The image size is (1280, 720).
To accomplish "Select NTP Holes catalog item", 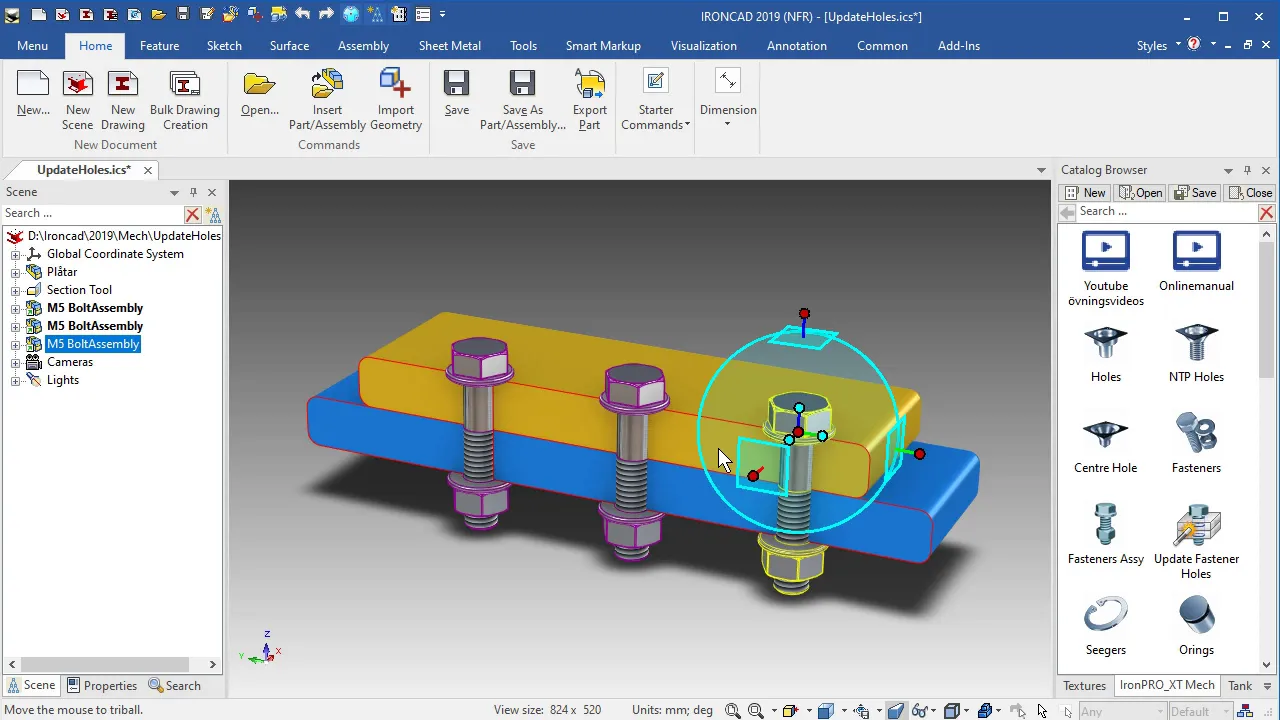I will pyautogui.click(x=1196, y=354).
